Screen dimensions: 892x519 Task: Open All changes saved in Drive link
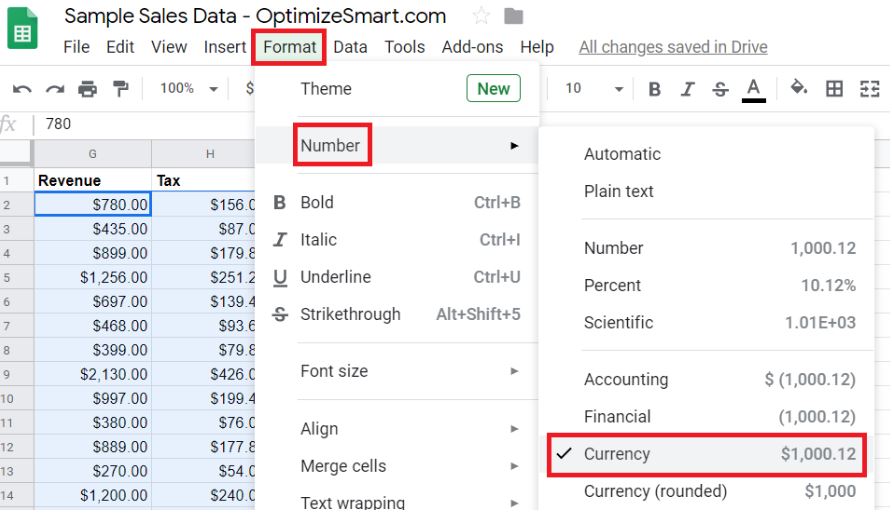[673, 47]
